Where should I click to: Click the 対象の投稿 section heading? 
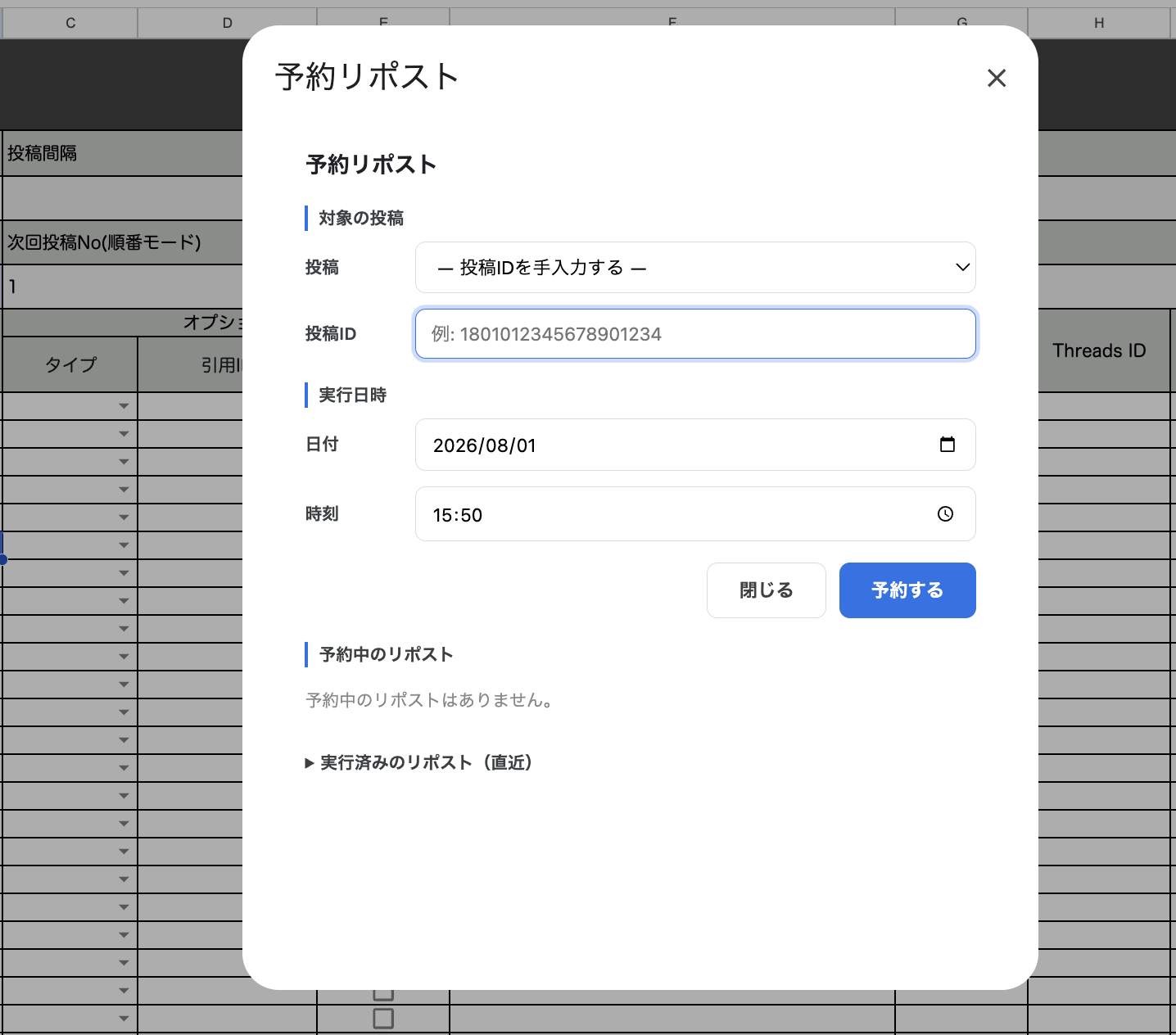coord(361,218)
